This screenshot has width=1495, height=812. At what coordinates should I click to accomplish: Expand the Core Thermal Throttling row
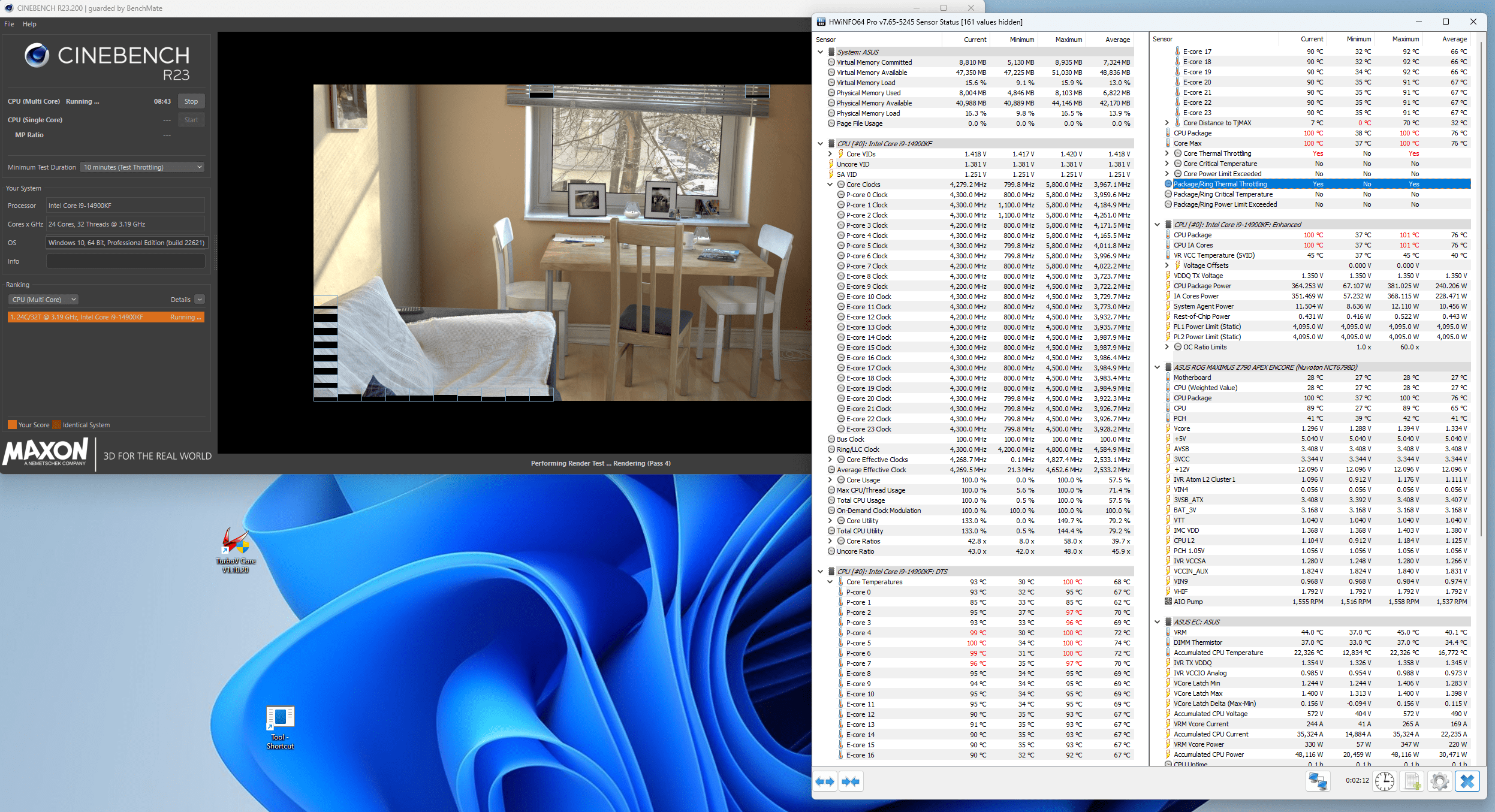tap(1167, 153)
